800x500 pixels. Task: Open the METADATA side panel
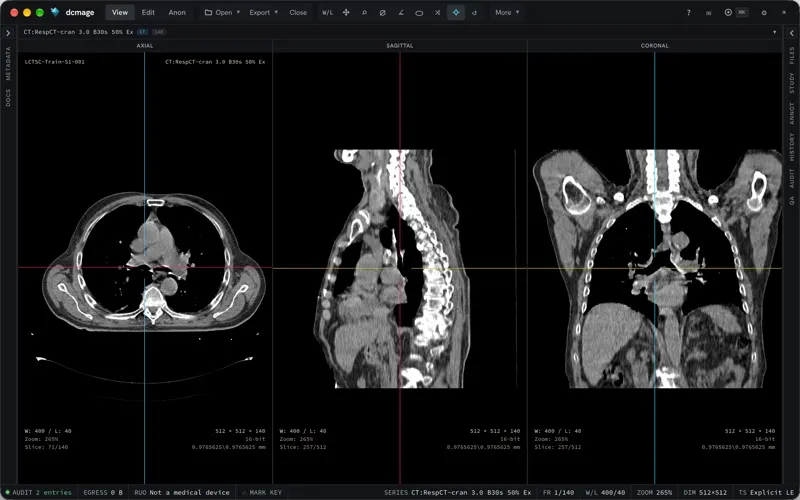click(8, 63)
